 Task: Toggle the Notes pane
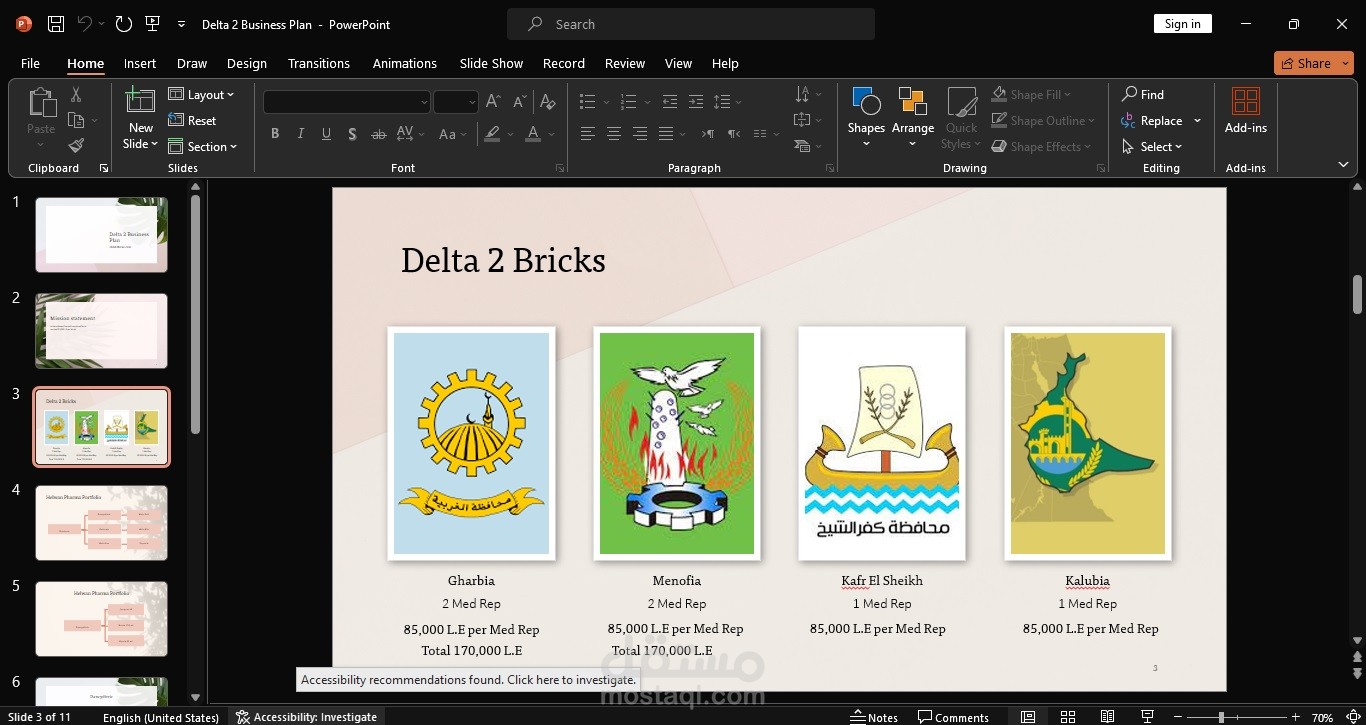point(874,717)
